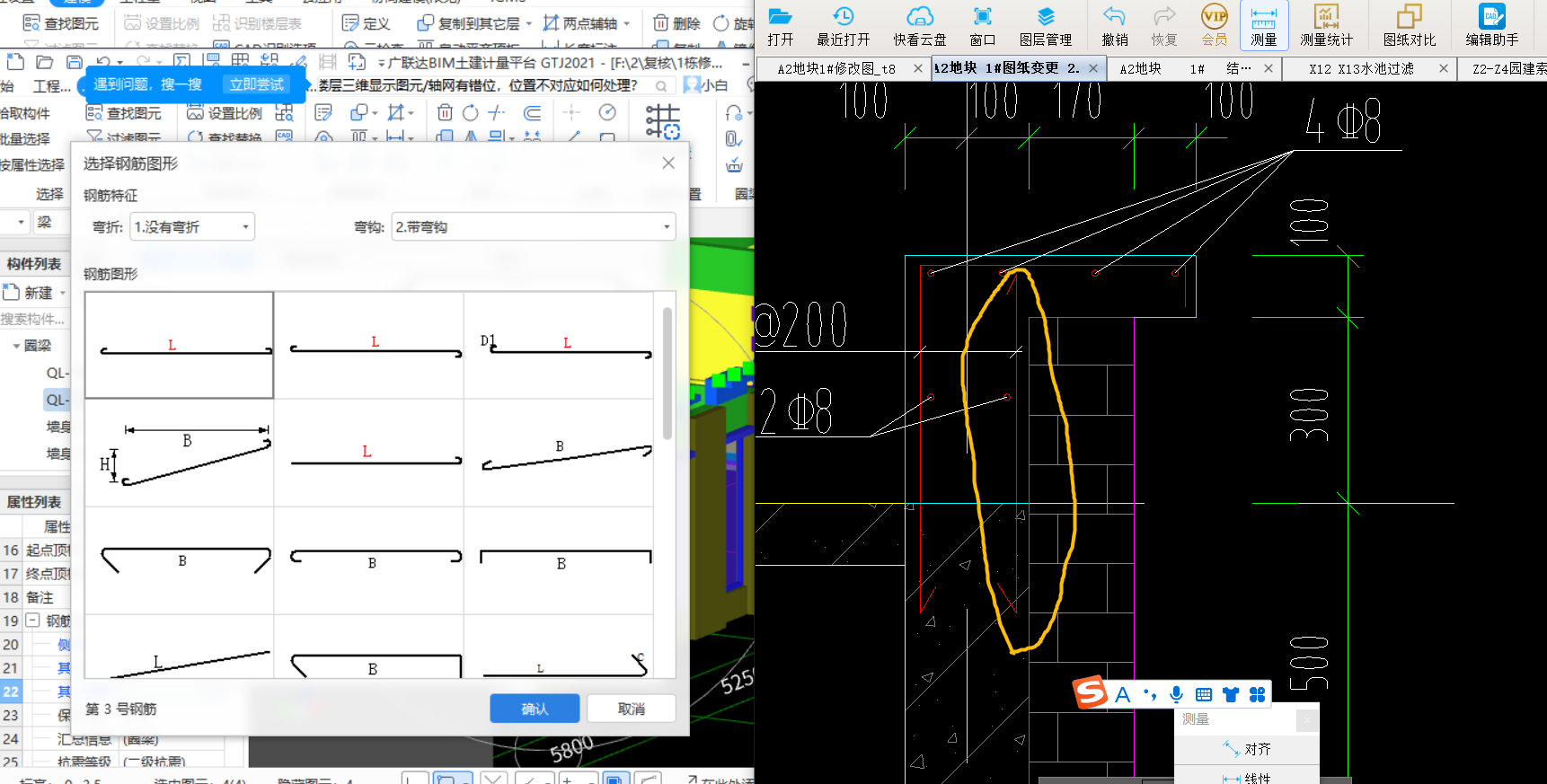Click the 窗口 window tool

(982, 26)
